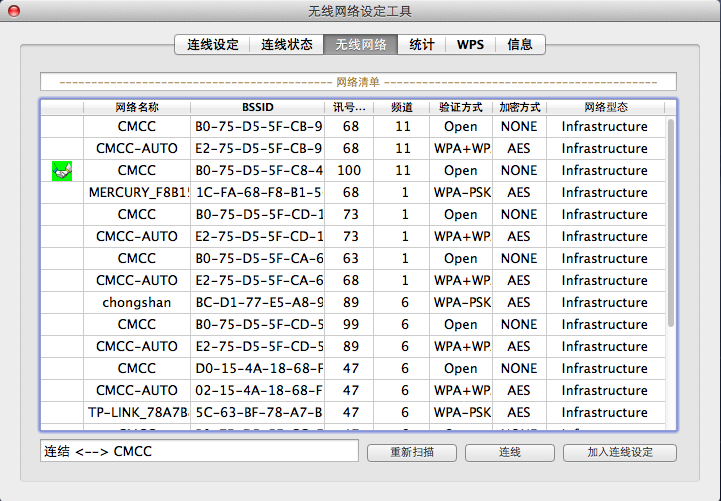This screenshot has width=721, height=501.
Task: Click signal value 63 cell
Action: (350, 258)
